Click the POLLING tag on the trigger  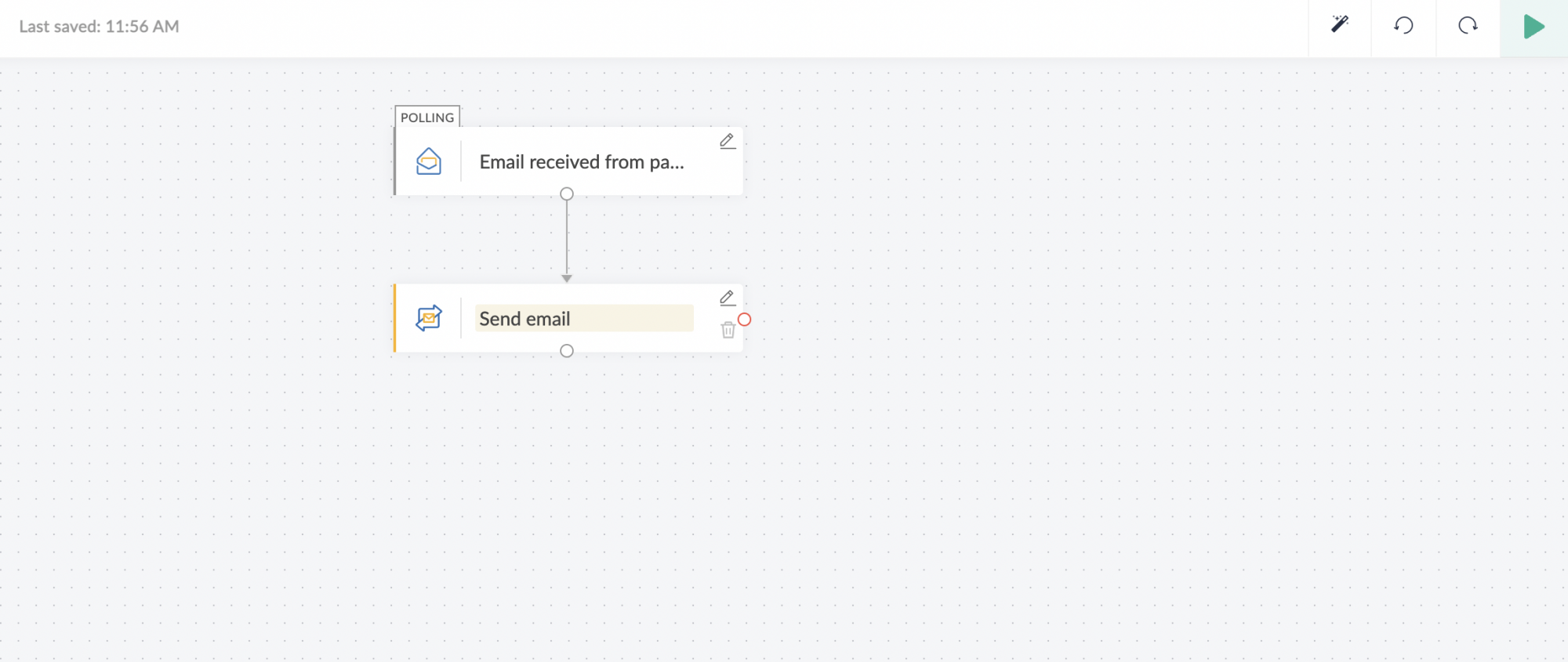tap(427, 118)
